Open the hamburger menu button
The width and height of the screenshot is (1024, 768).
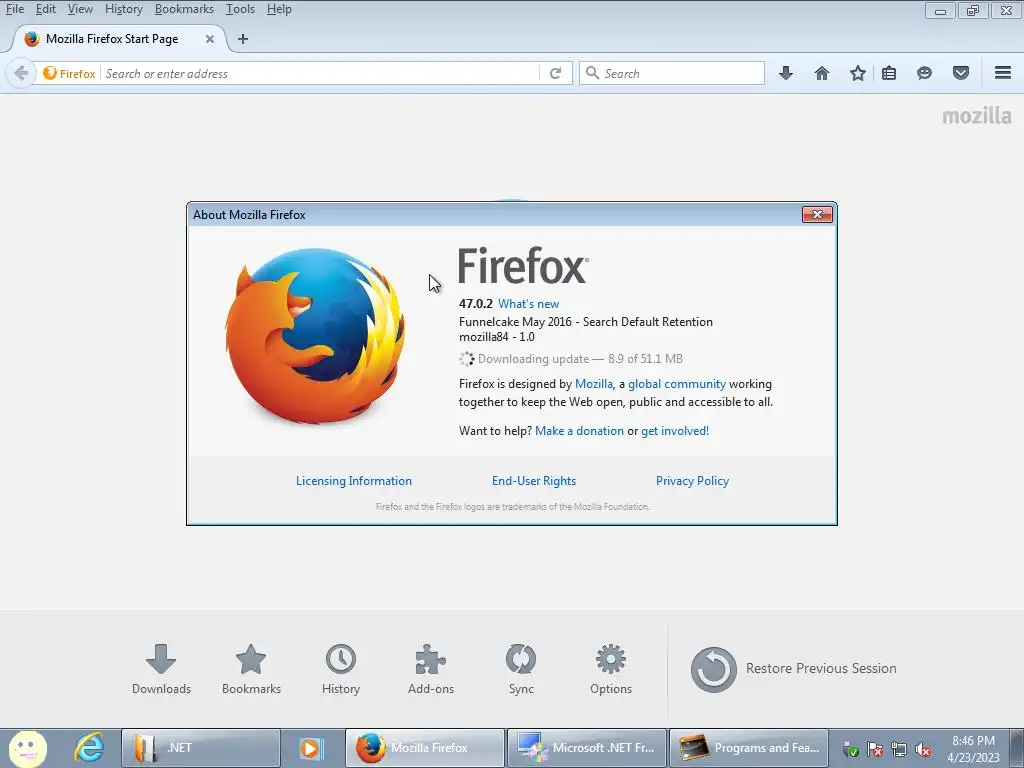coord(1003,73)
